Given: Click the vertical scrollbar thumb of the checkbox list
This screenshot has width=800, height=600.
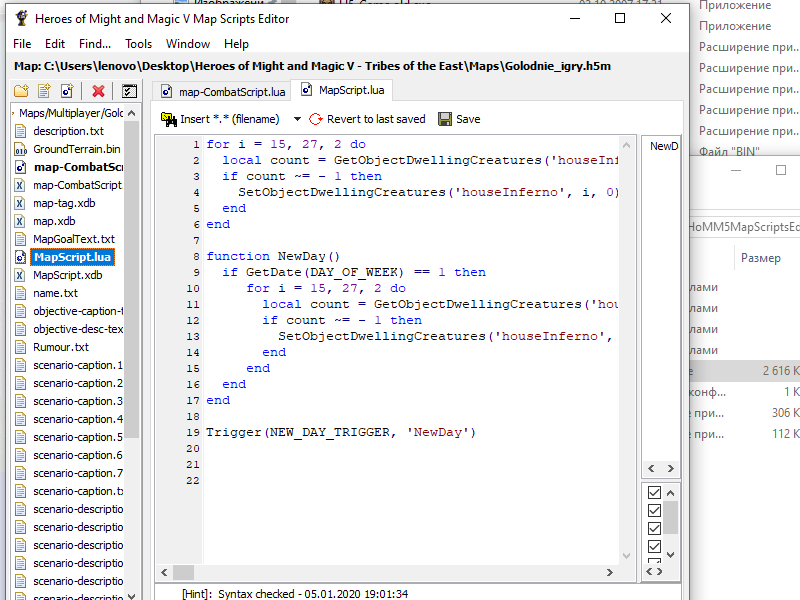Looking at the screenshot, I should click(x=671, y=517).
